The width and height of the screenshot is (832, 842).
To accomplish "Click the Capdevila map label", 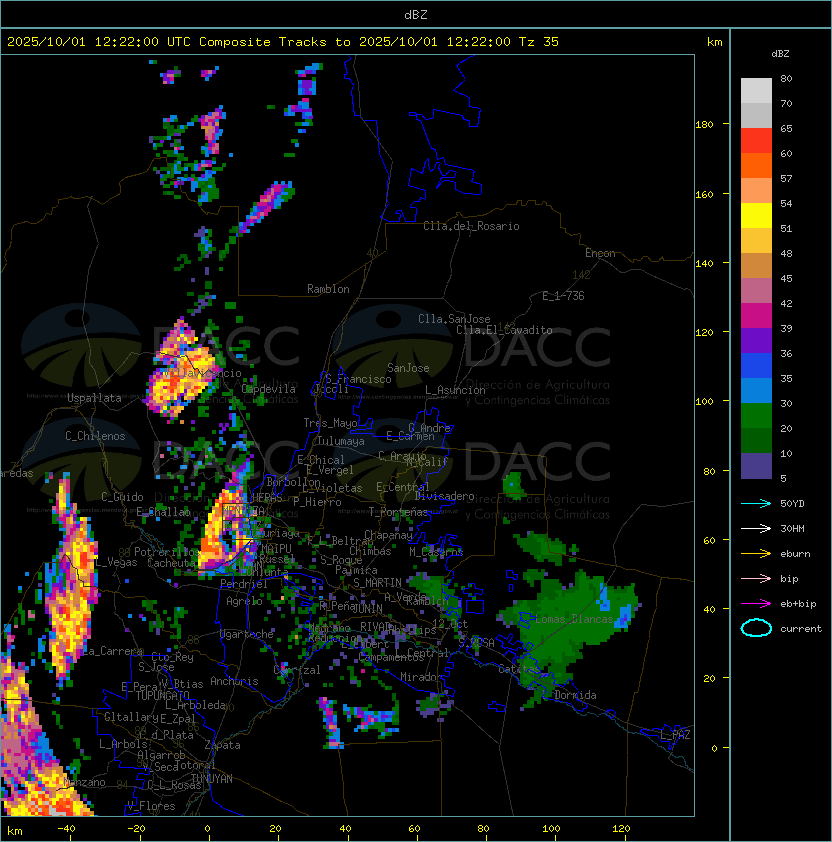I will point(268,389).
